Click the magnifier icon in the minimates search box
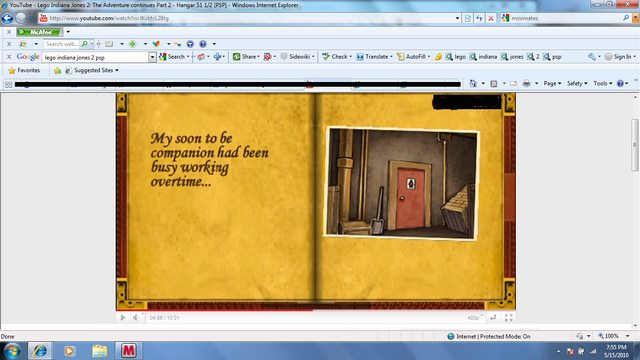This screenshot has height=360, width=640. [x=626, y=18]
